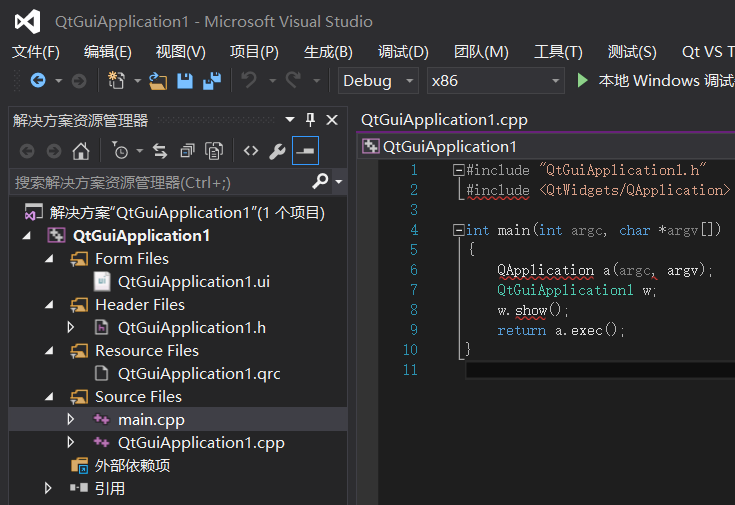This screenshot has width=735, height=505.
Task: Select main.cpp in Source Files
Action: click(151, 420)
